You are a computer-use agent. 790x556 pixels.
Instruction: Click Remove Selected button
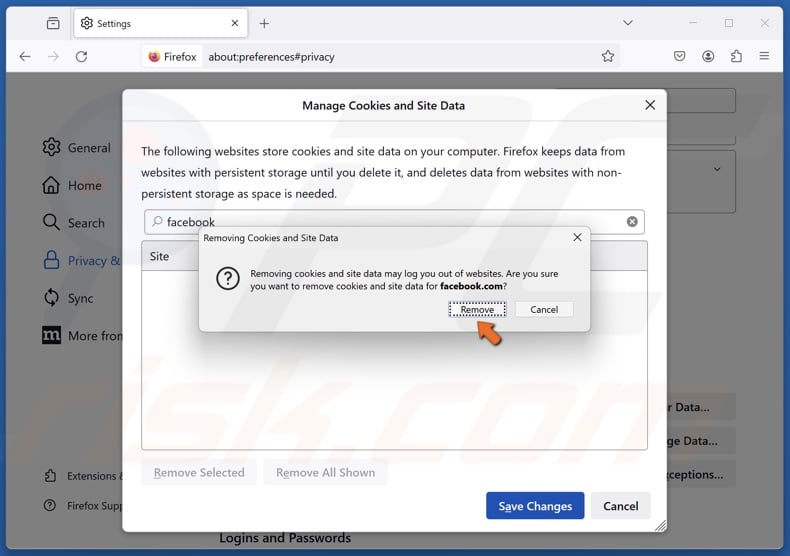pos(199,472)
